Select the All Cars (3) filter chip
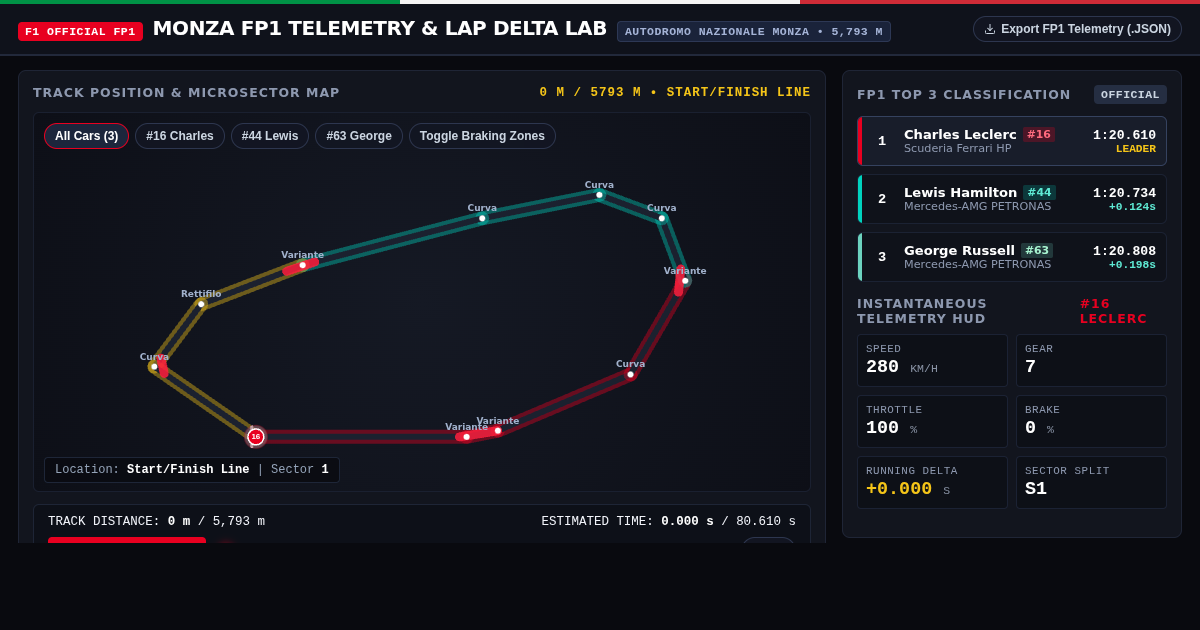 (x=86, y=136)
